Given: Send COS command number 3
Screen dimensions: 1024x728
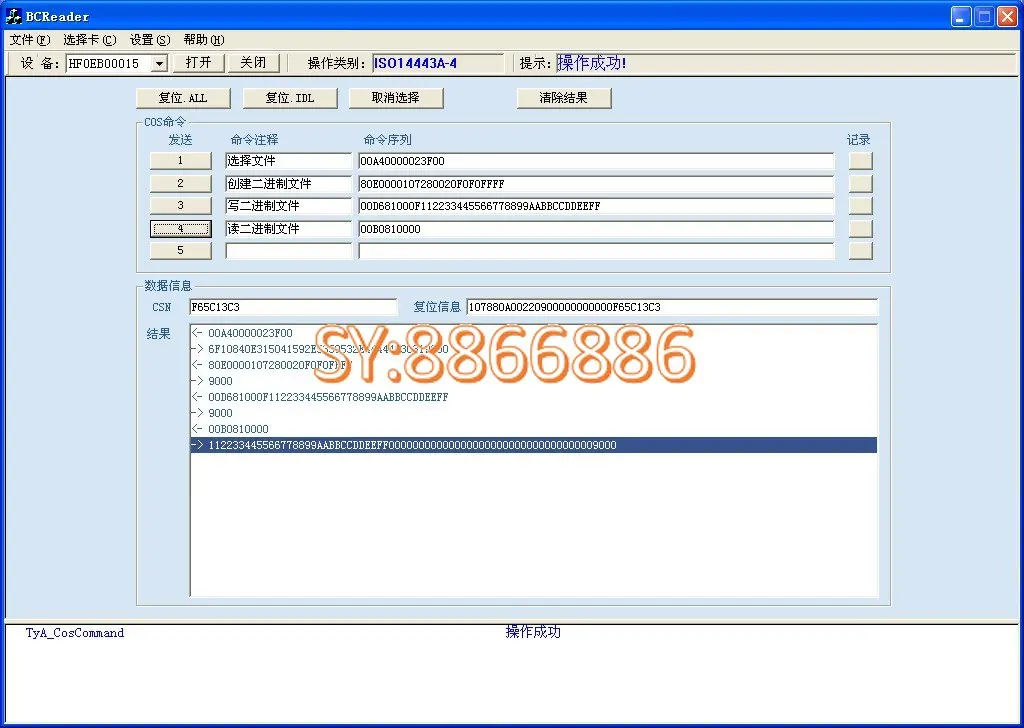Looking at the screenshot, I should (181, 206).
